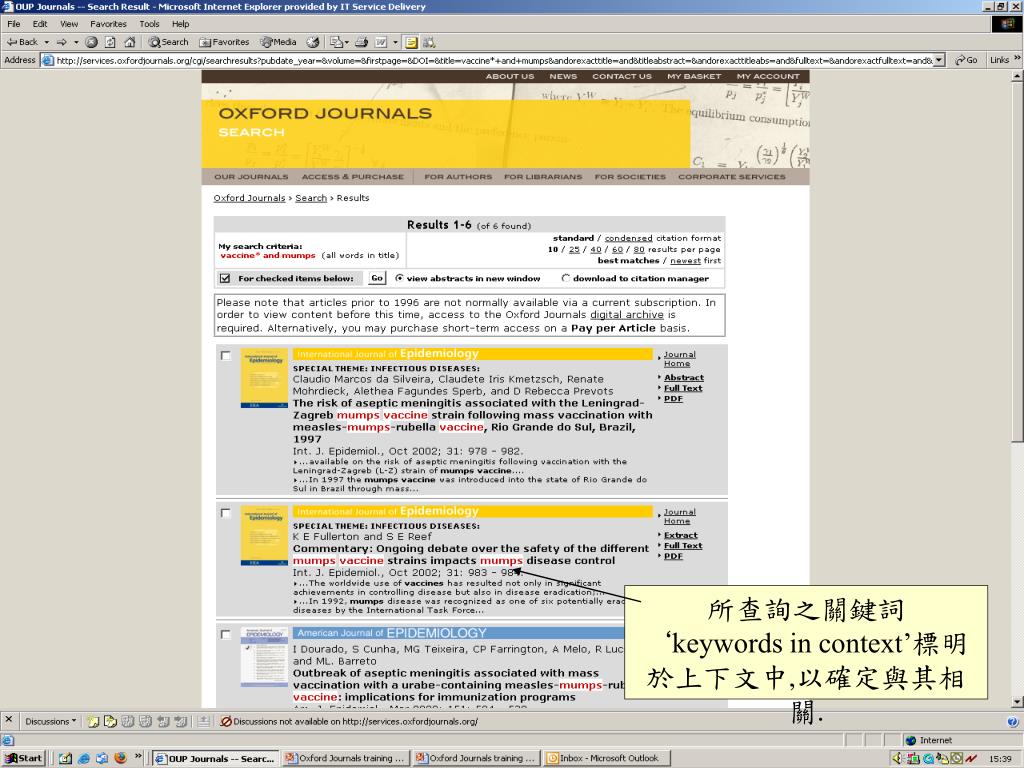Open Forward button history dropdown arrow
This screenshot has width=1024, height=768.
click(x=75, y=42)
